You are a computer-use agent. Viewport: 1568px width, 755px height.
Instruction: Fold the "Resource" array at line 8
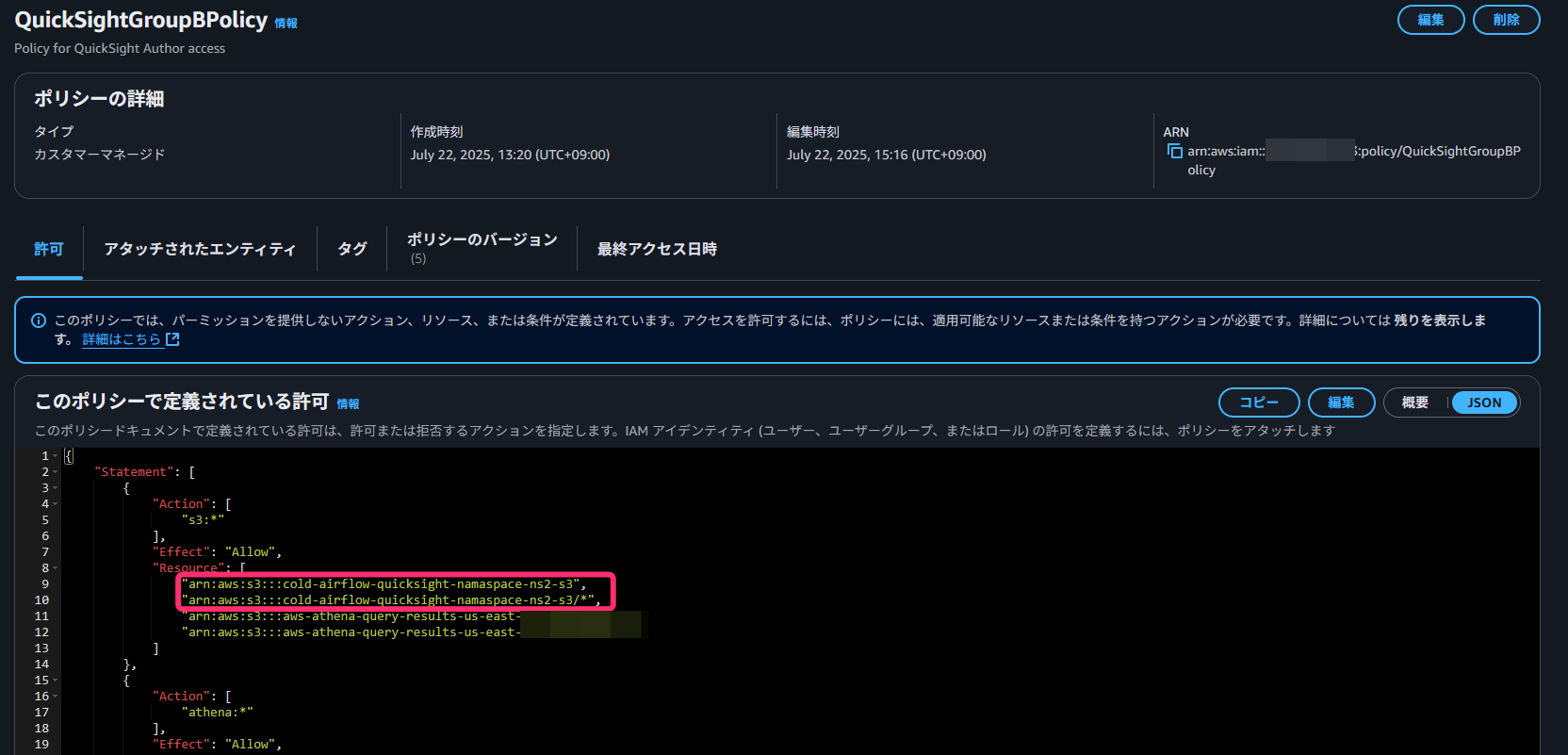56,568
